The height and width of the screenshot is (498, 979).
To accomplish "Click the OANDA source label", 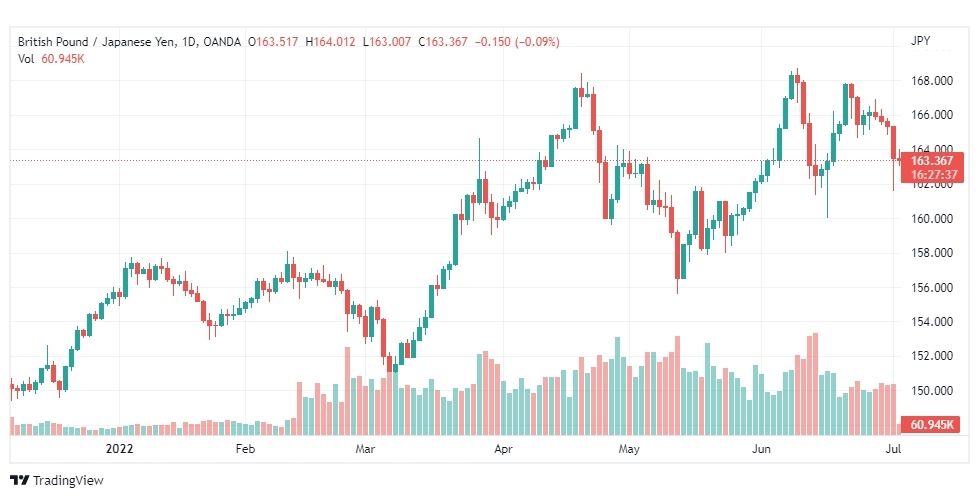I will (x=224, y=42).
